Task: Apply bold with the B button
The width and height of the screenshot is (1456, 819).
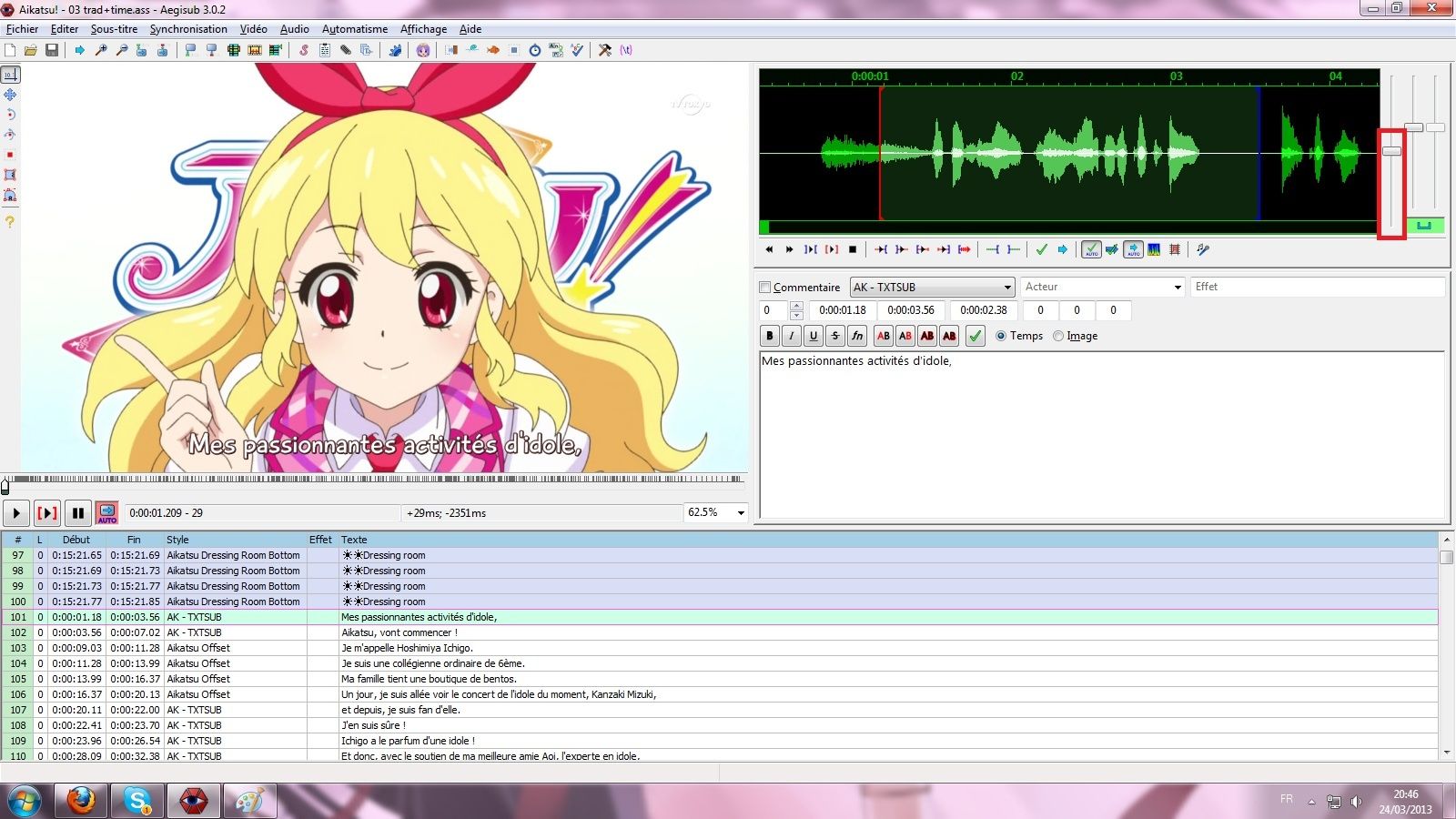Action: (x=770, y=336)
